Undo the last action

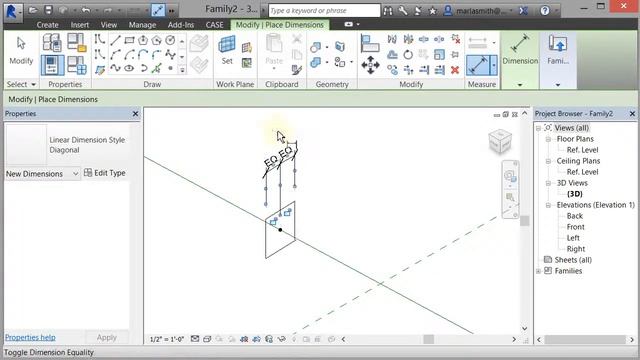coord(86,11)
